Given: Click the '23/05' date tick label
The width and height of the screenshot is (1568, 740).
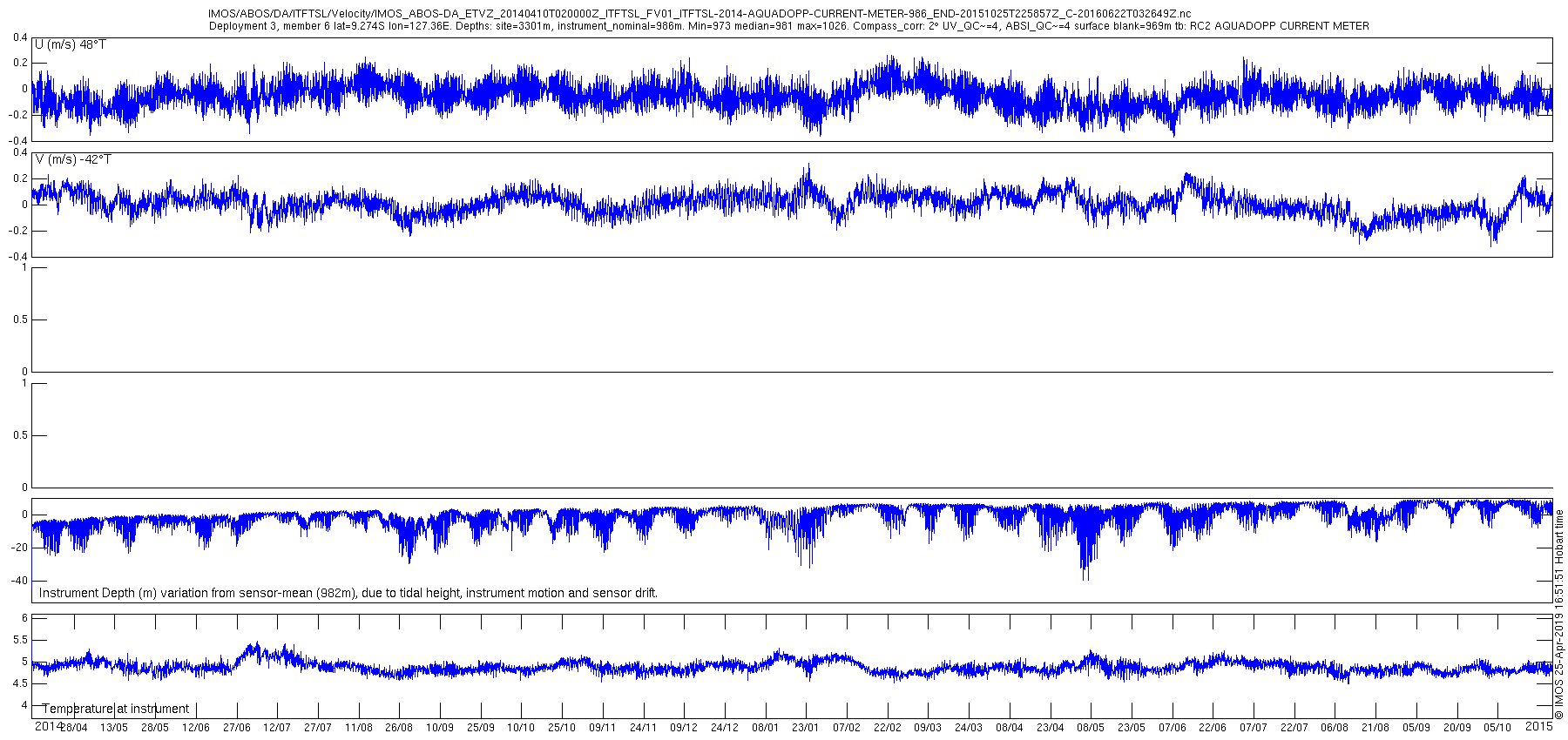Looking at the screenshot, I should click(x=1132, y=728).
